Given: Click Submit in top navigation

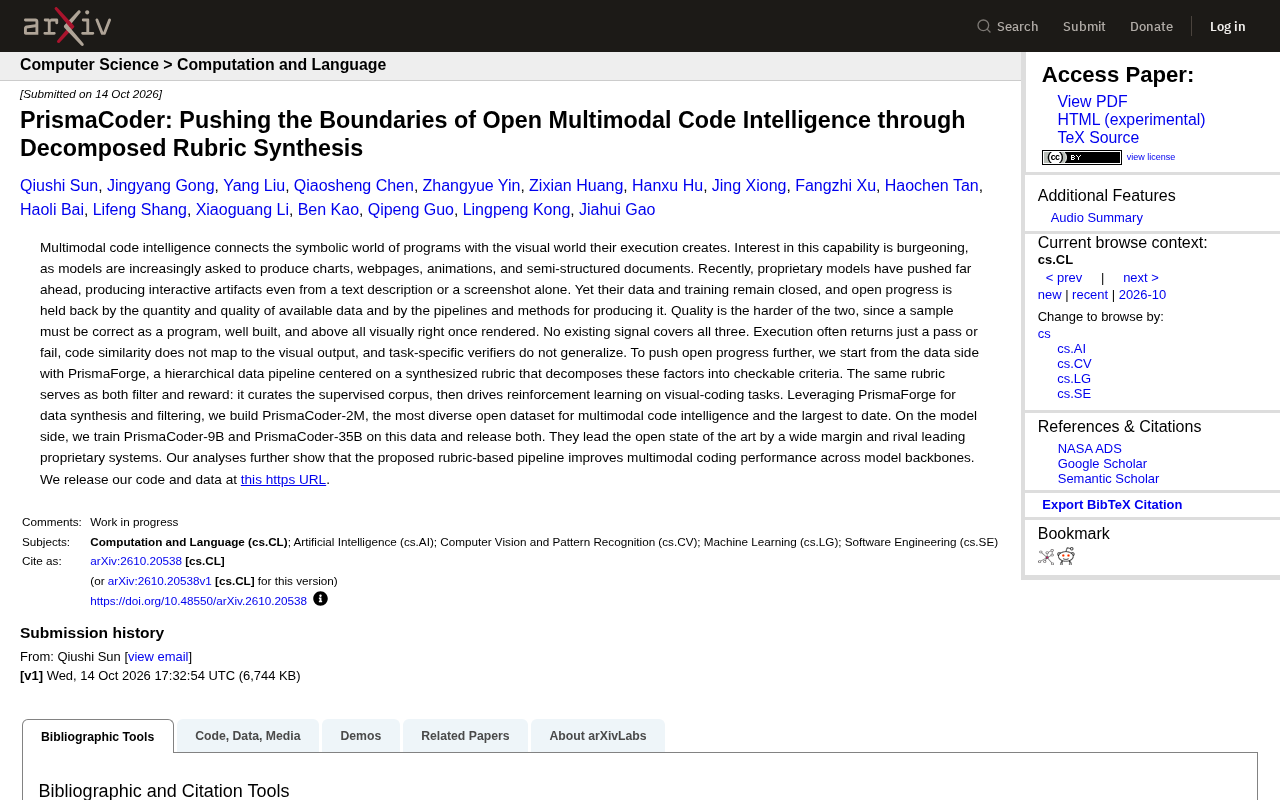Looking at the screenshot, I should (x=1084, y=26).
